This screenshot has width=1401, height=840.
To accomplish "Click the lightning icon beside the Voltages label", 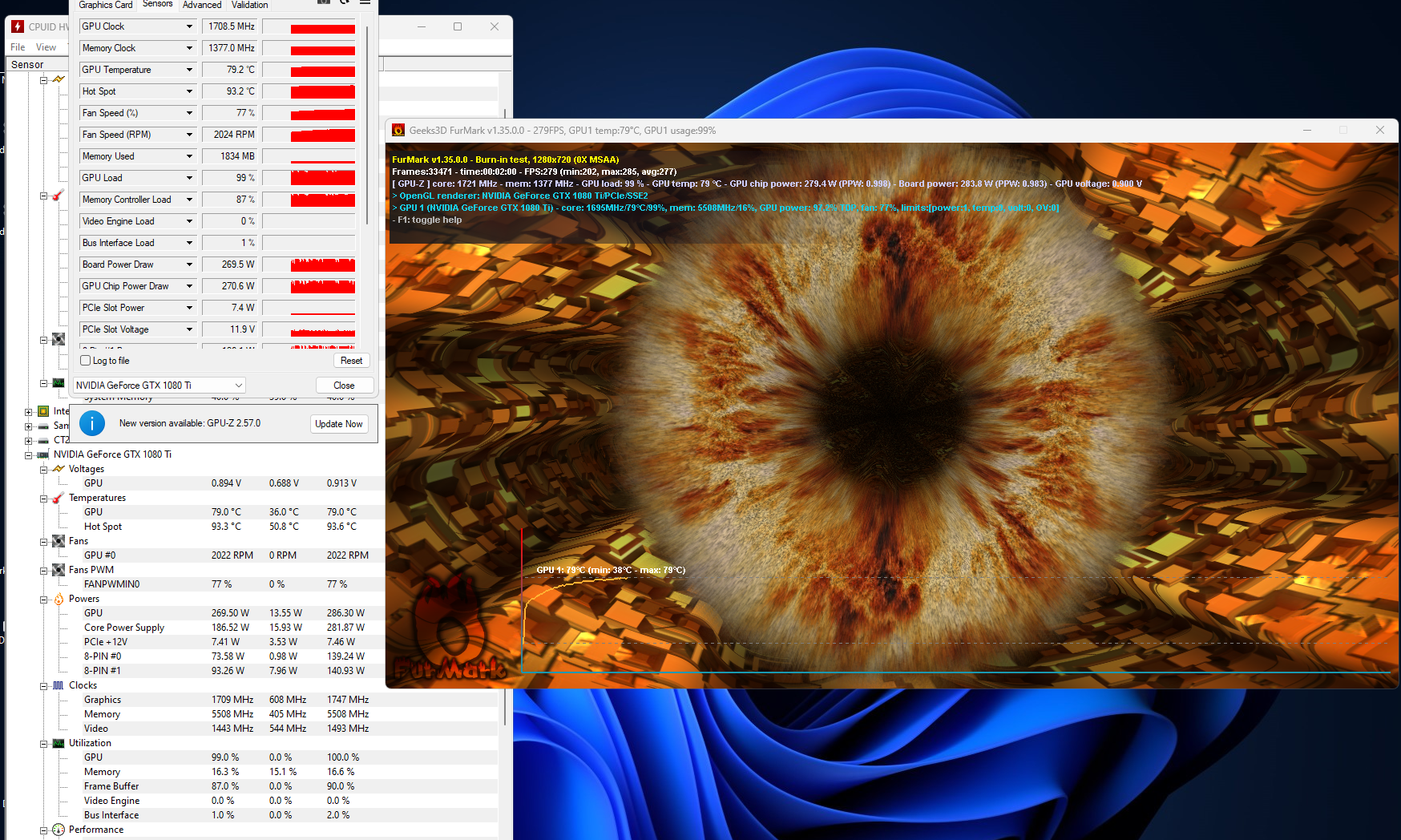I will pos(59,469).
